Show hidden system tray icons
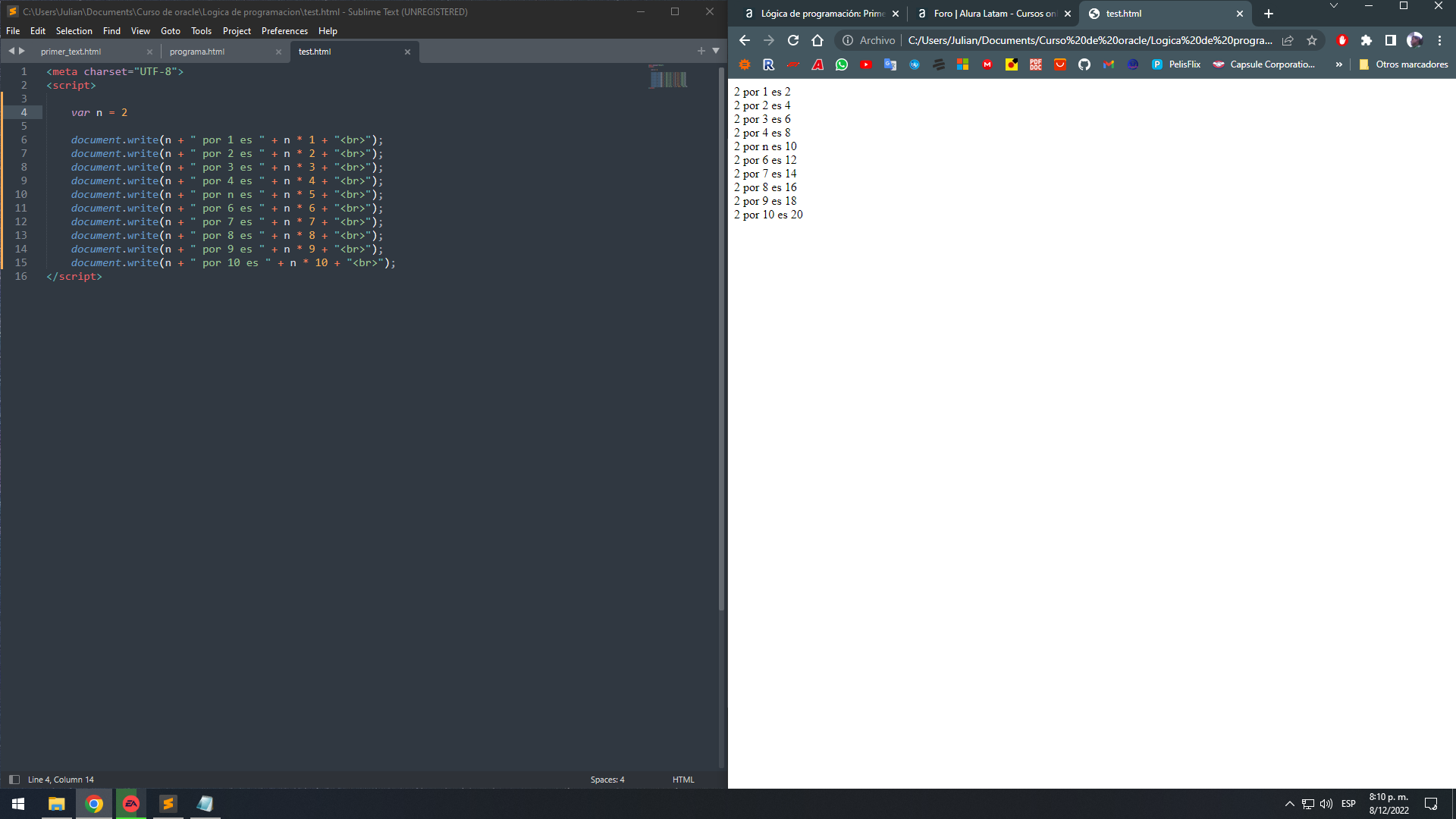Viewport: 1456px width, 819px height. click(1289, 804)
